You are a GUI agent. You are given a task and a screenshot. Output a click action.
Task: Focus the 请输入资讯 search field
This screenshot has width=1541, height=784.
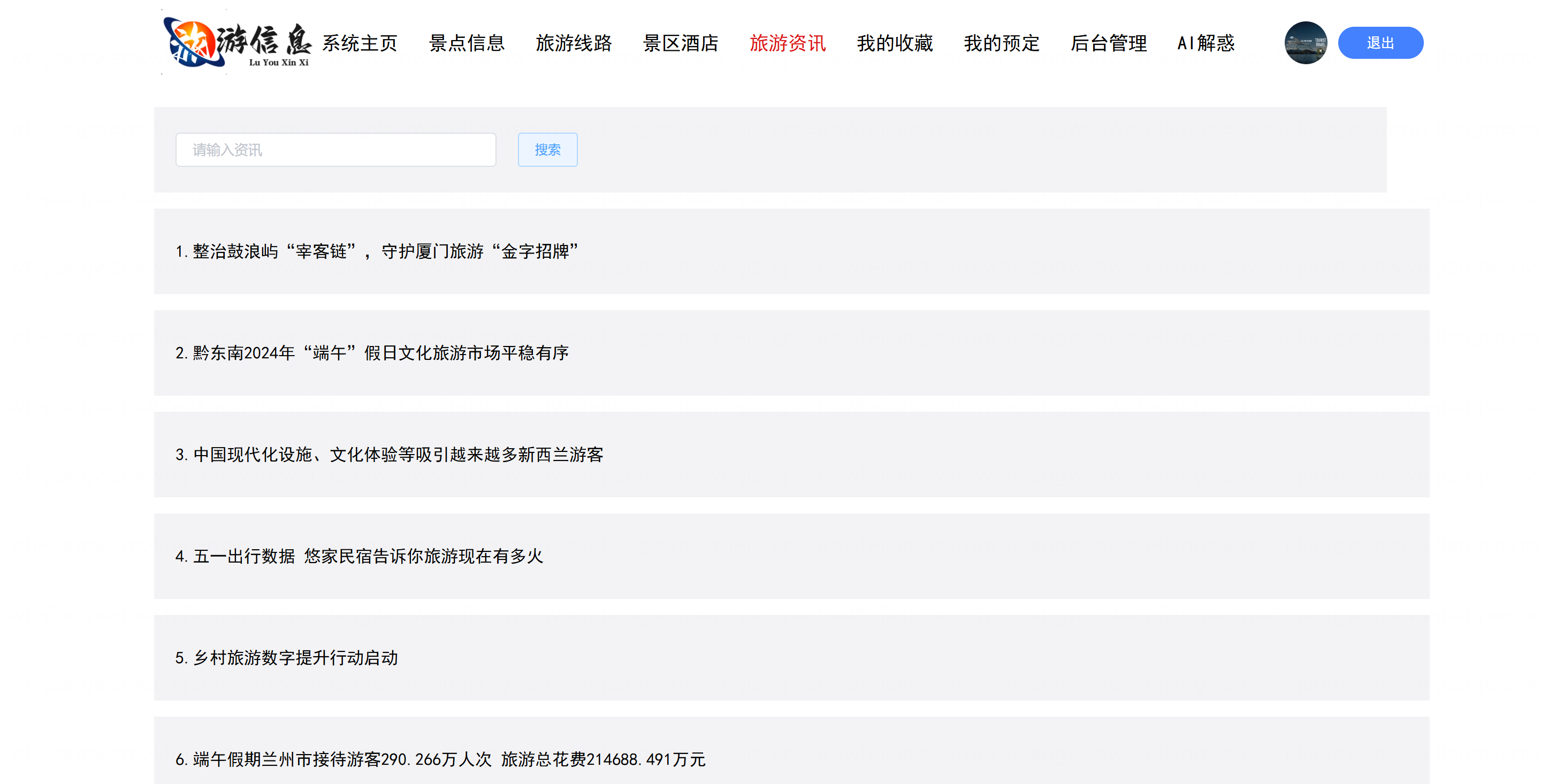point(335,150)
